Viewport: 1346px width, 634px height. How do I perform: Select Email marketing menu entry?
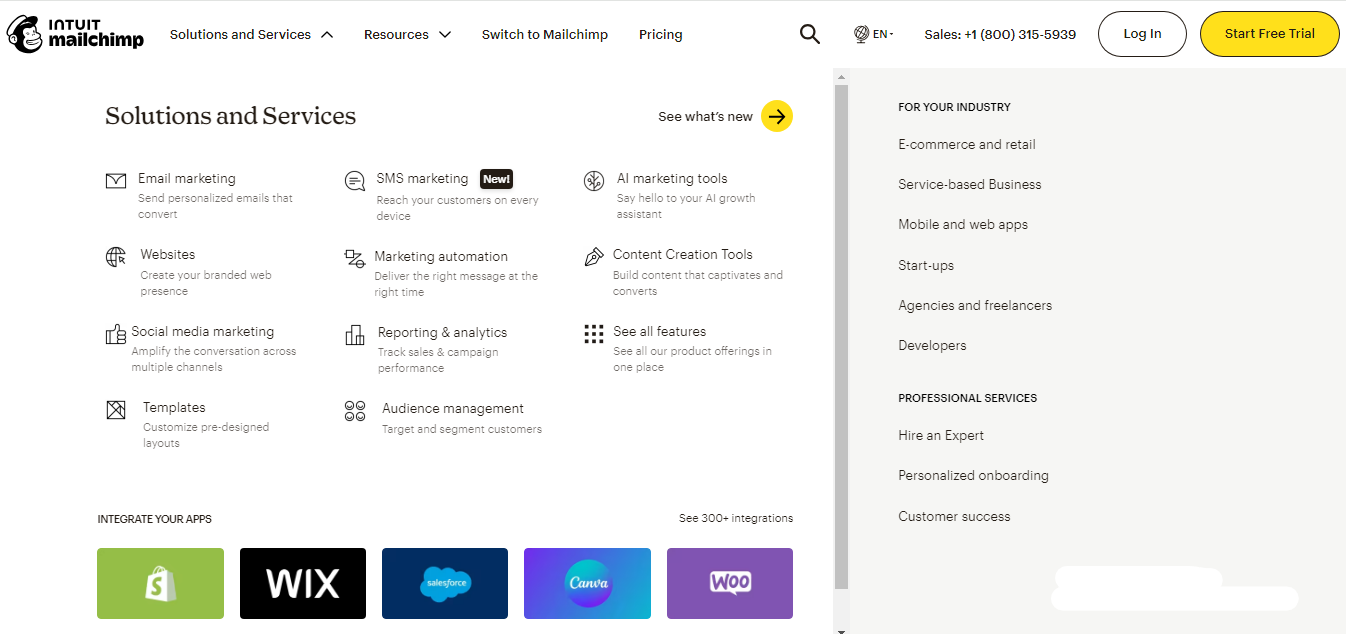click(x=187, y=178)
